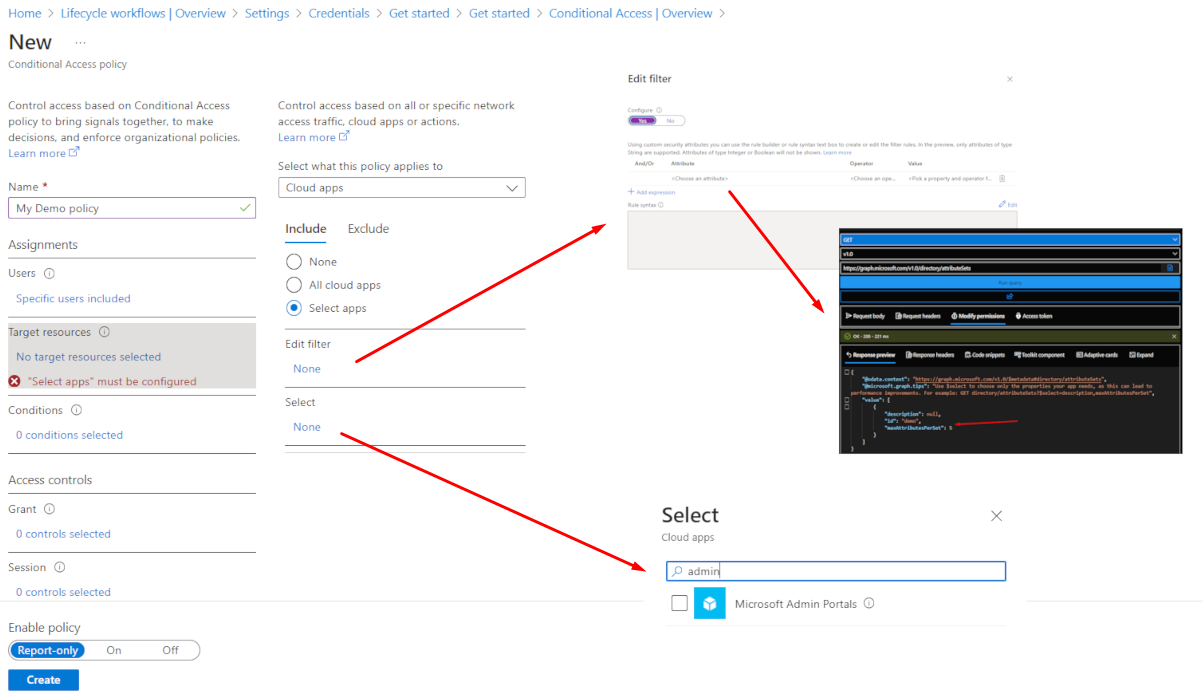Close the Select cloud apps panel
Image resolution: width=1203 pixels, height=698 pixels.
coord(996,516)
